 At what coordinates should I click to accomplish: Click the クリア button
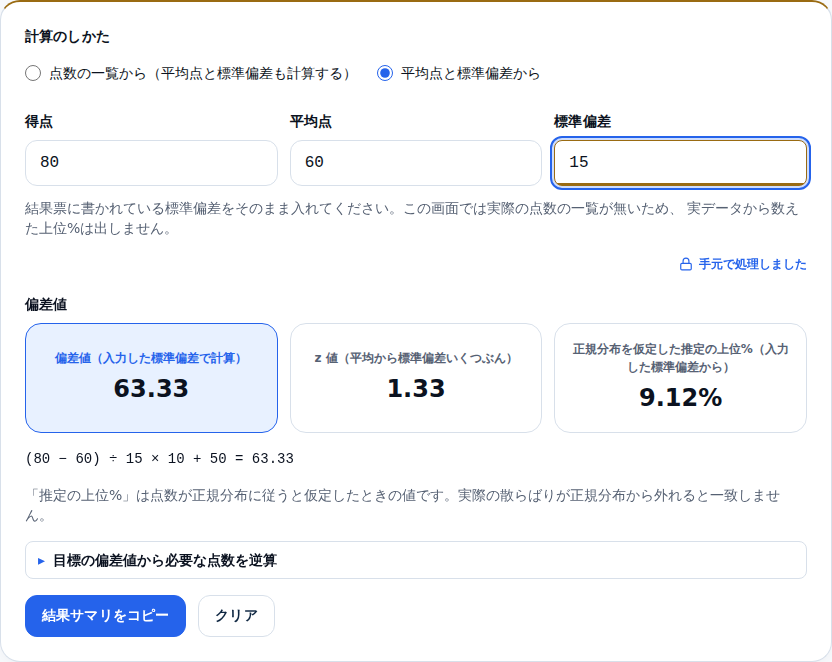[x=236, y=615]
